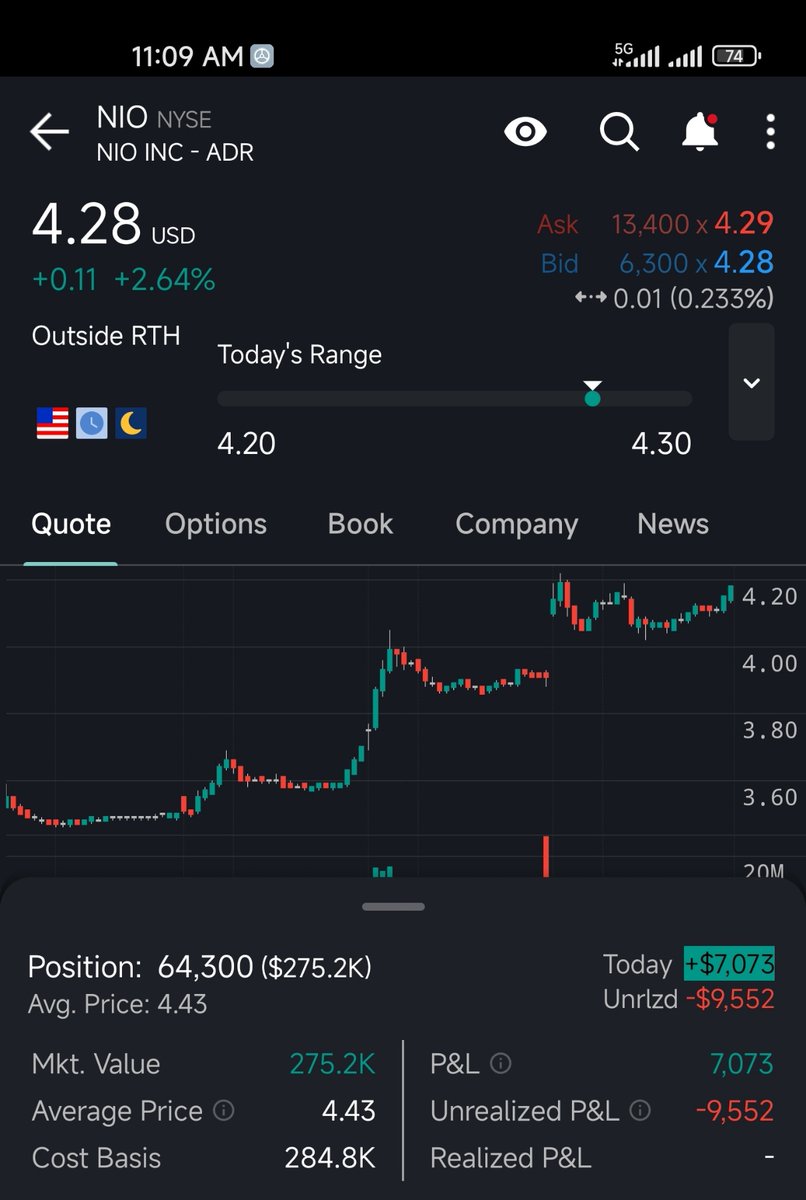Tap the Today +$7,073 badge
The height and width of the screenshot is (1200, 806).
(729, 964)
